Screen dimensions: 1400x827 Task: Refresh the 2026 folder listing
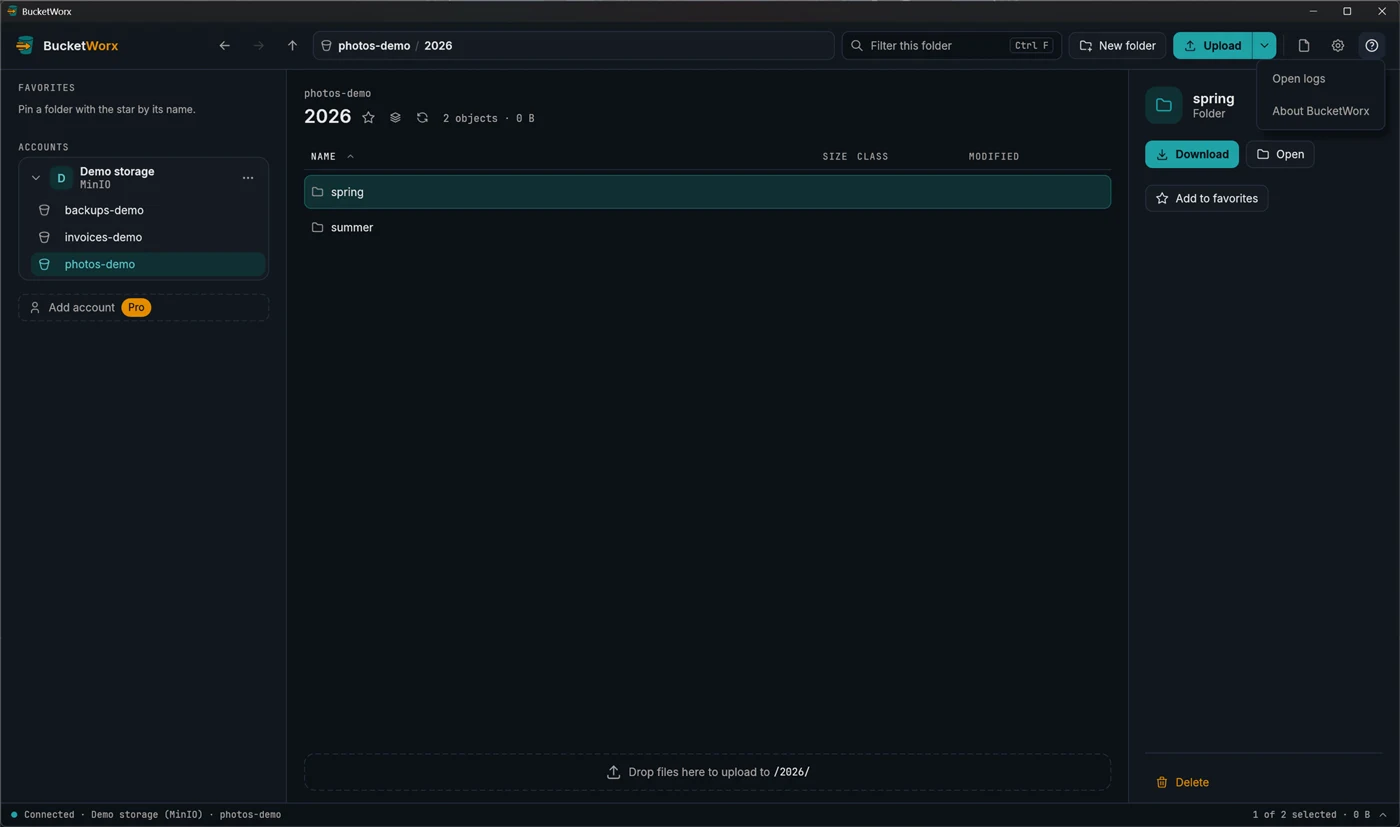click(422, 118)
